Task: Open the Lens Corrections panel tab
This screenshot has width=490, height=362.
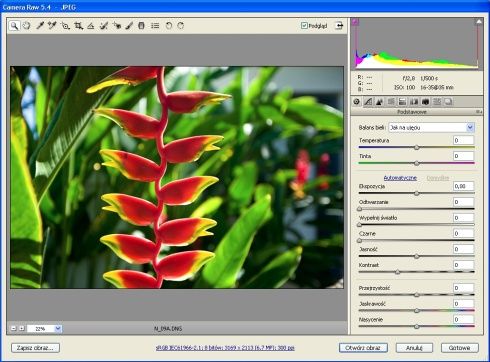Action: click(x=414, y=102)
